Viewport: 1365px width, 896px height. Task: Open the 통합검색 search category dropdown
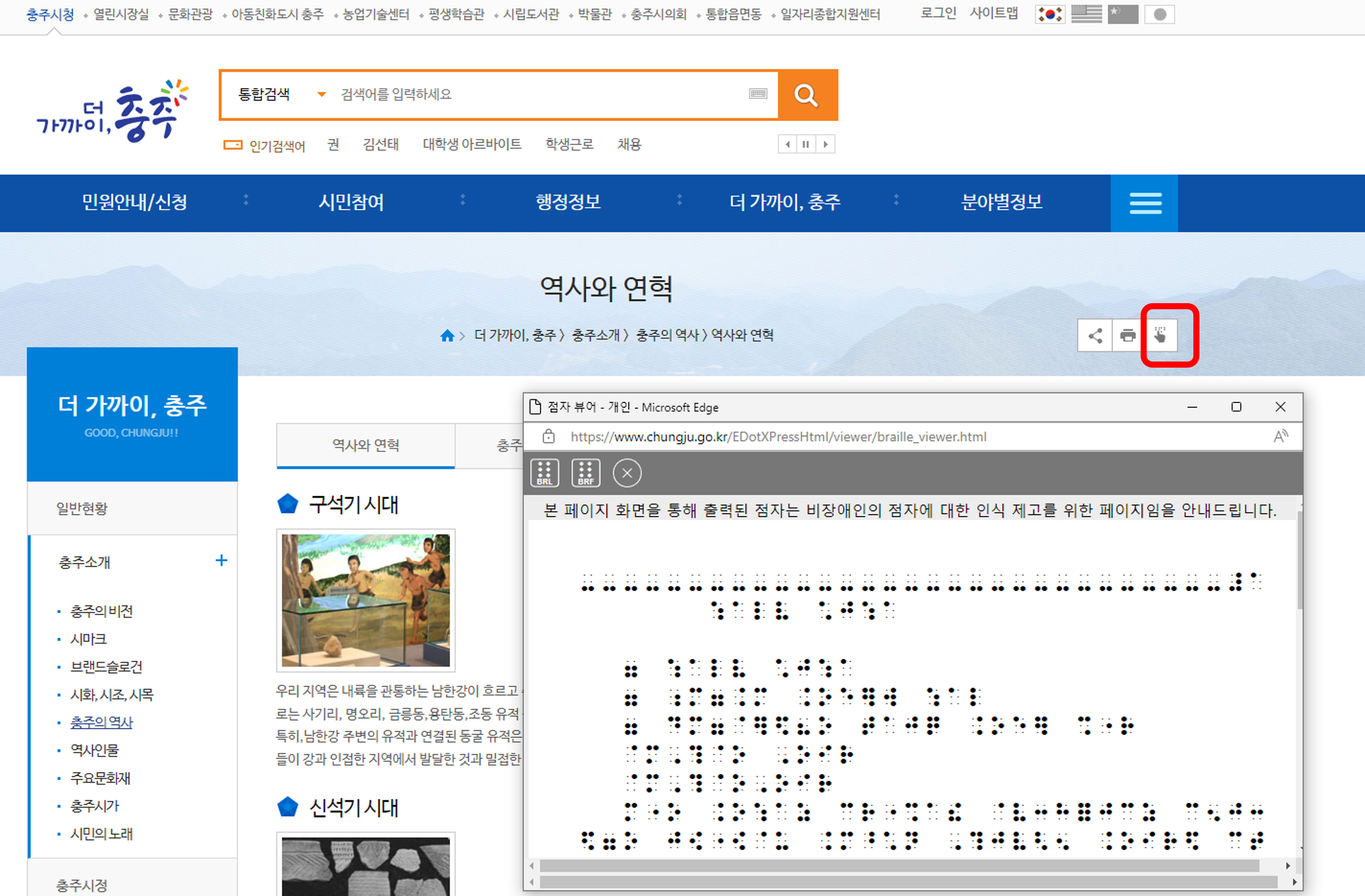pyautogui.click(x=281, y=95)
